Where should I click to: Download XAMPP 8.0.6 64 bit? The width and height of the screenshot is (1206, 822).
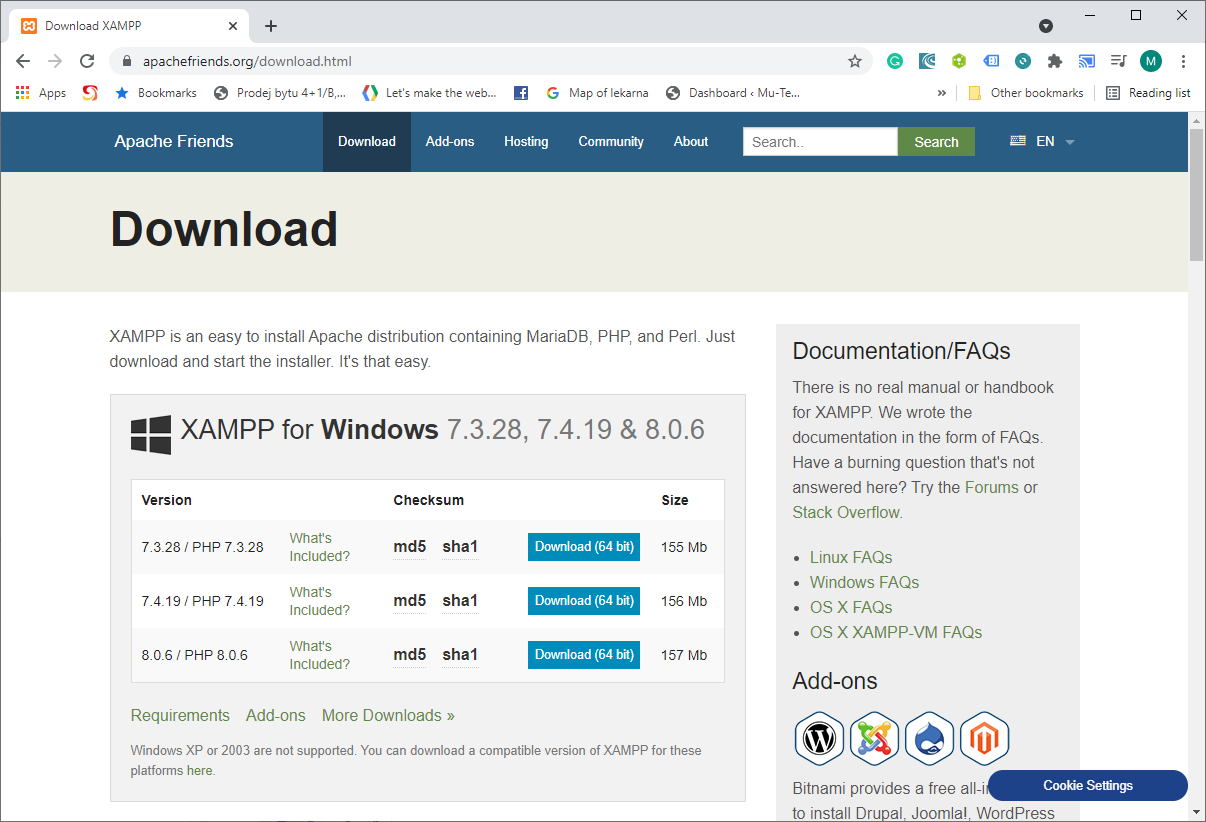pyautogui.click(x=584, y=655)
